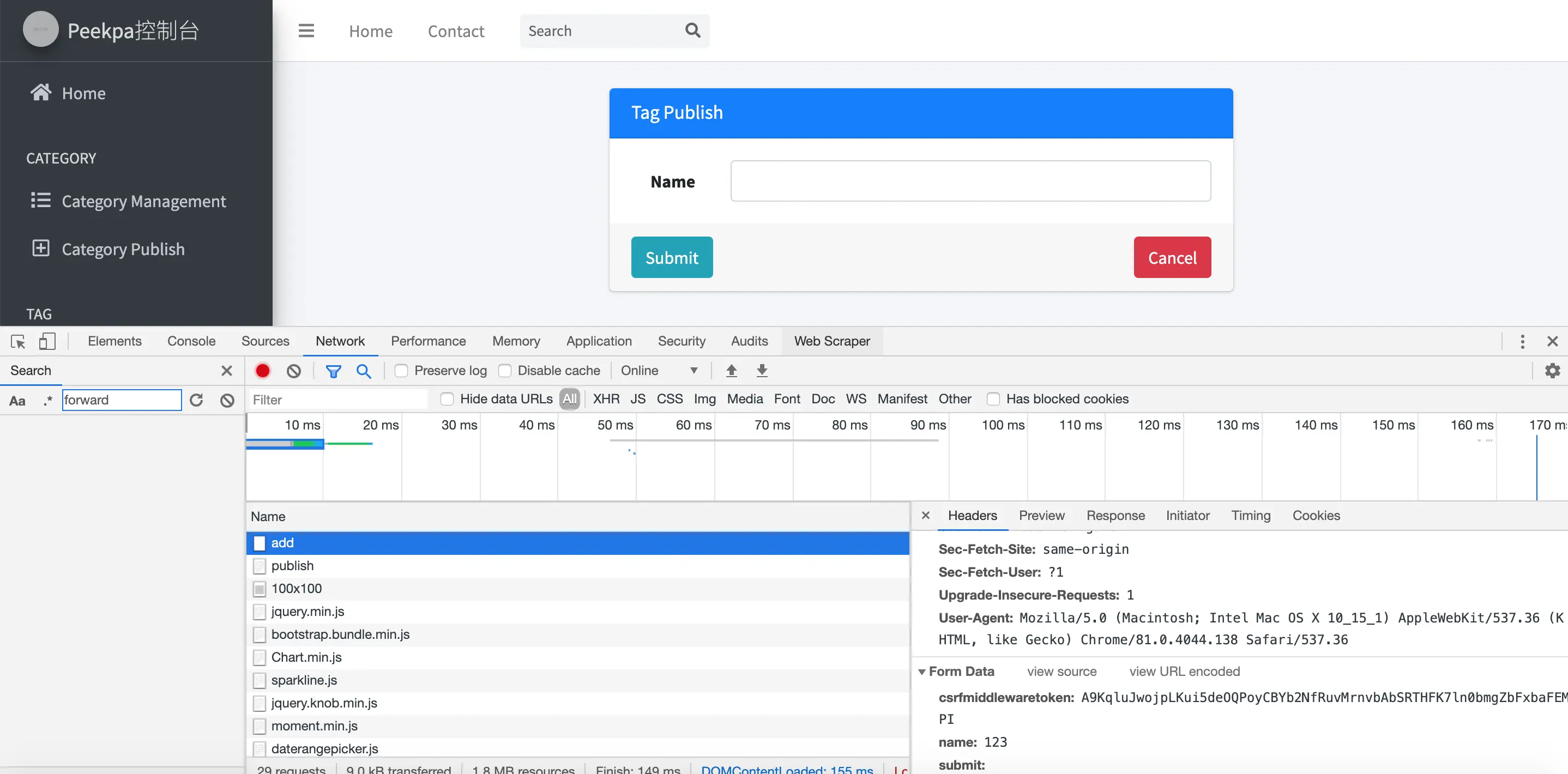Open the Console panel tab

191,341
